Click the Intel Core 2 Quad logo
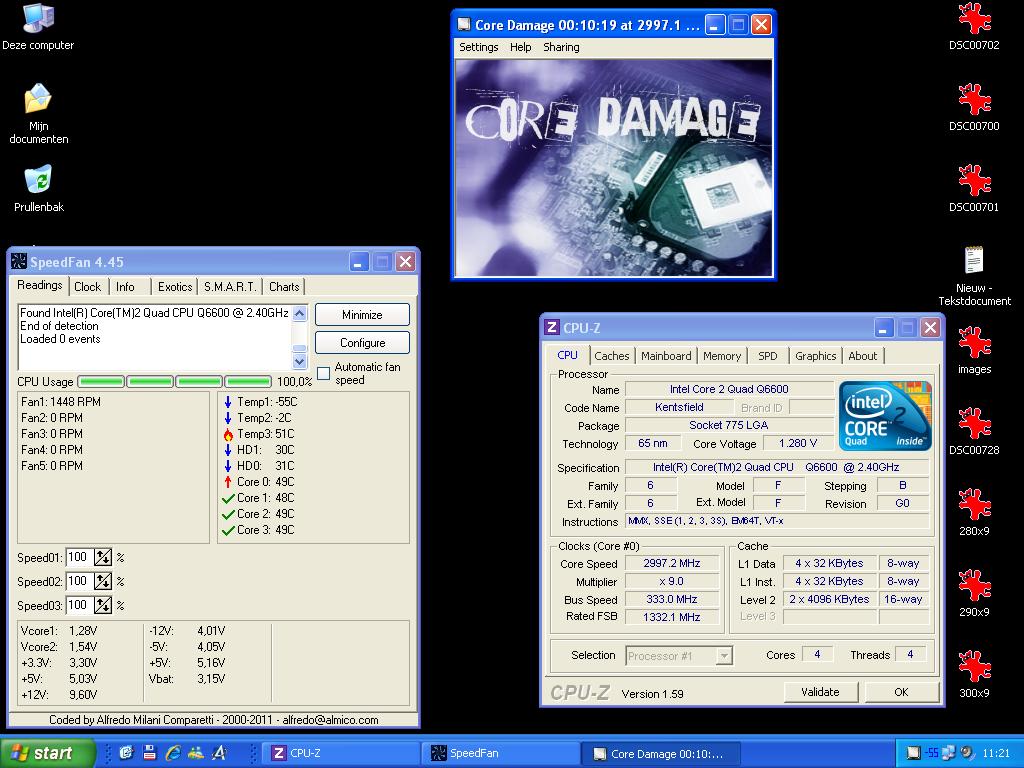 pyautogui.click(x=885, y=415)
